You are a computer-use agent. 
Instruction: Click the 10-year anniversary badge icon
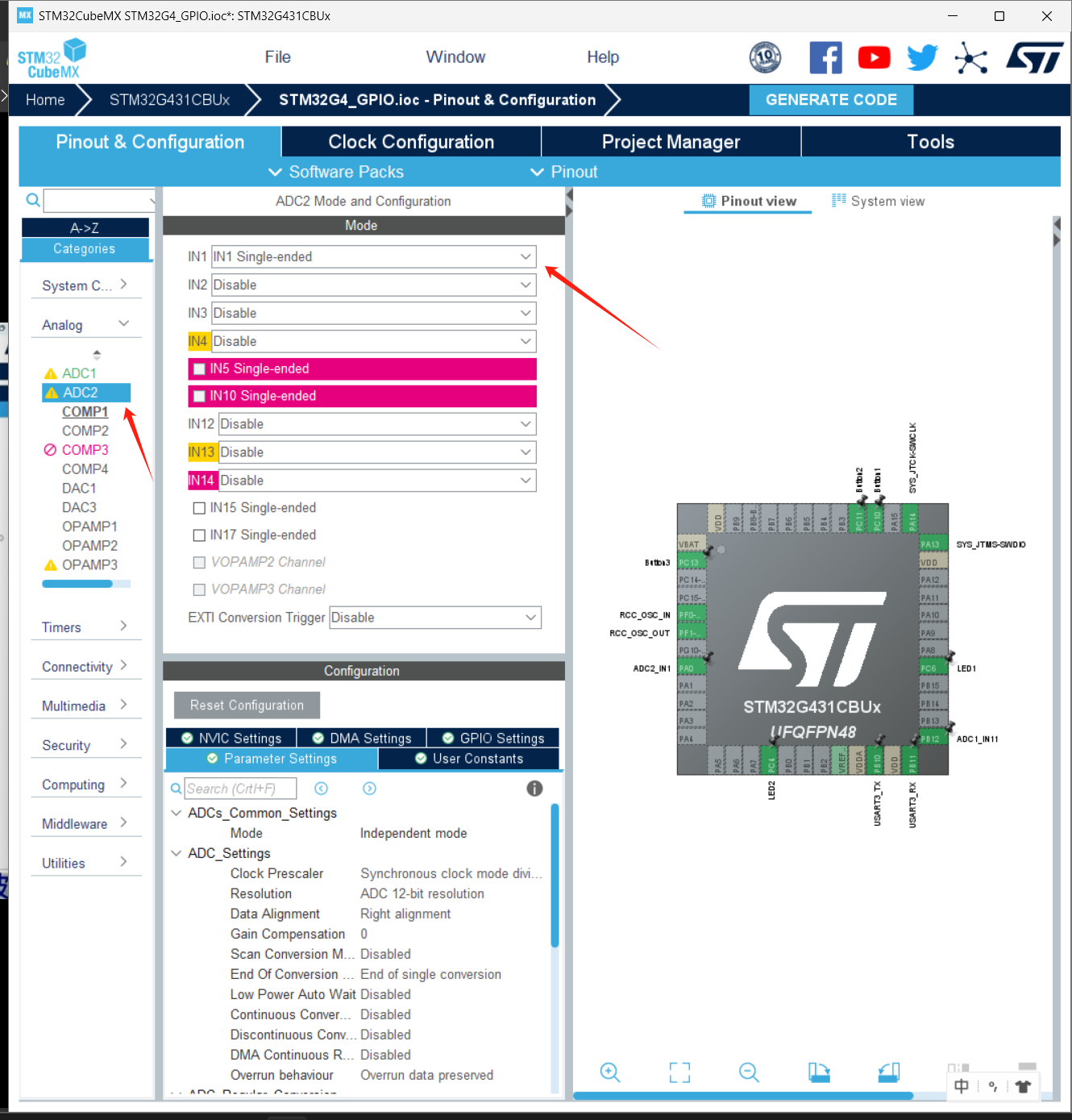pyautogui.click(x=765, y=57)
